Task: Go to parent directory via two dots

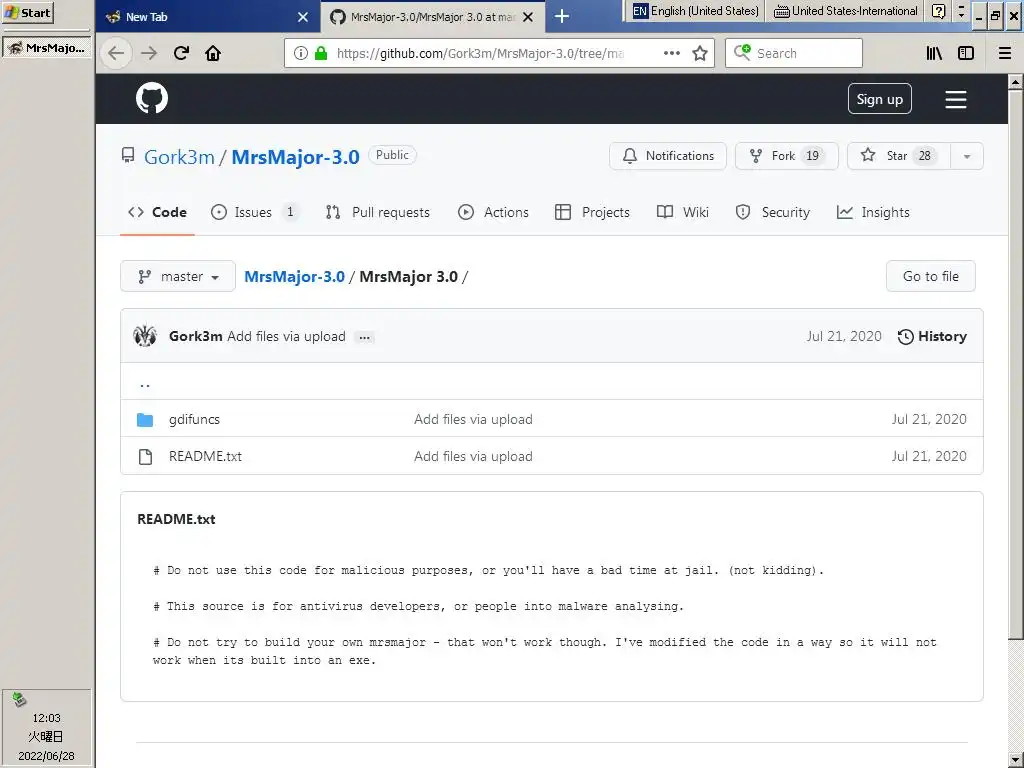Action: coord(145,383)
